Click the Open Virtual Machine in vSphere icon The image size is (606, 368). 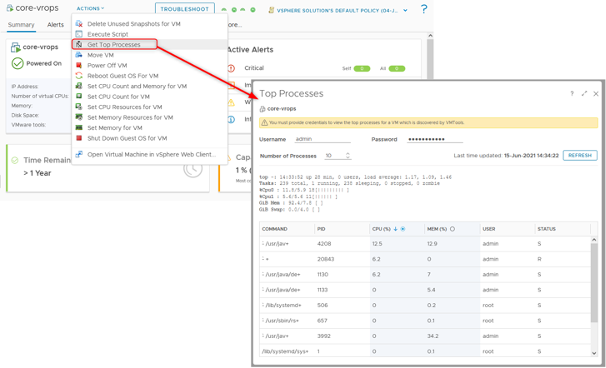79,154
